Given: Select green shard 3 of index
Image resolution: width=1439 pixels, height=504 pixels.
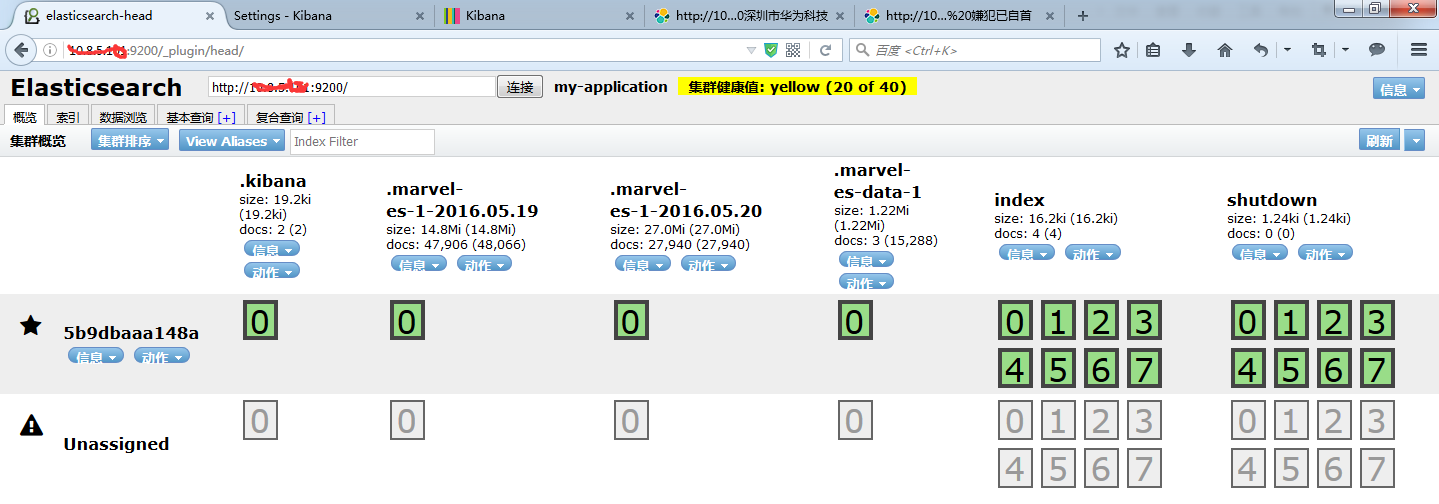Looking at the screenshot, I should [1144, 321].
